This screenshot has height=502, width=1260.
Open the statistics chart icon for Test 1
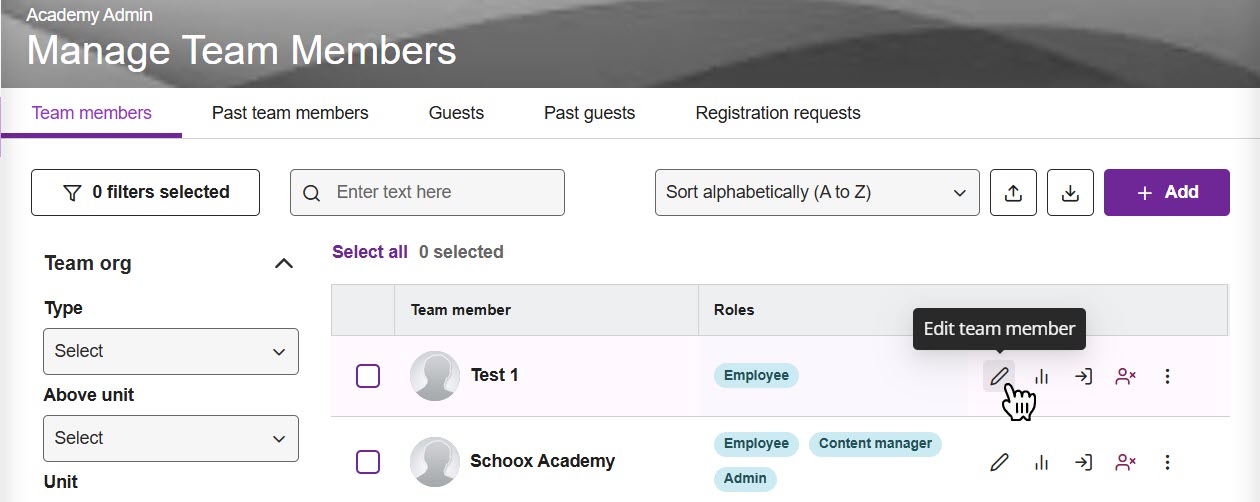pos(1042,377)
